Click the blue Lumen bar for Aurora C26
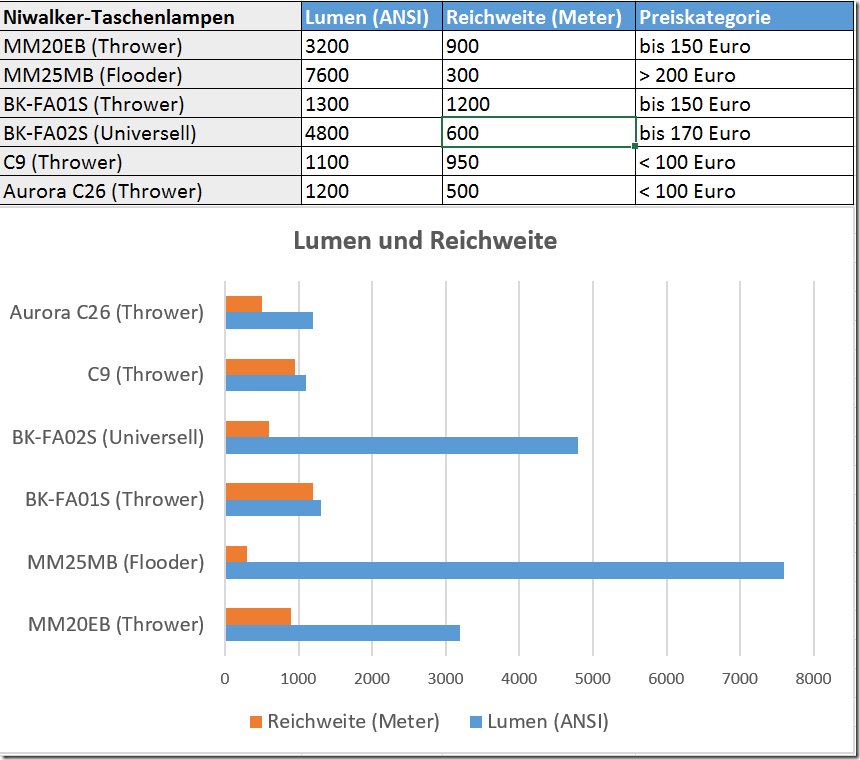The width and height of the screenshot is (860, 760). (x=269, y=321)
